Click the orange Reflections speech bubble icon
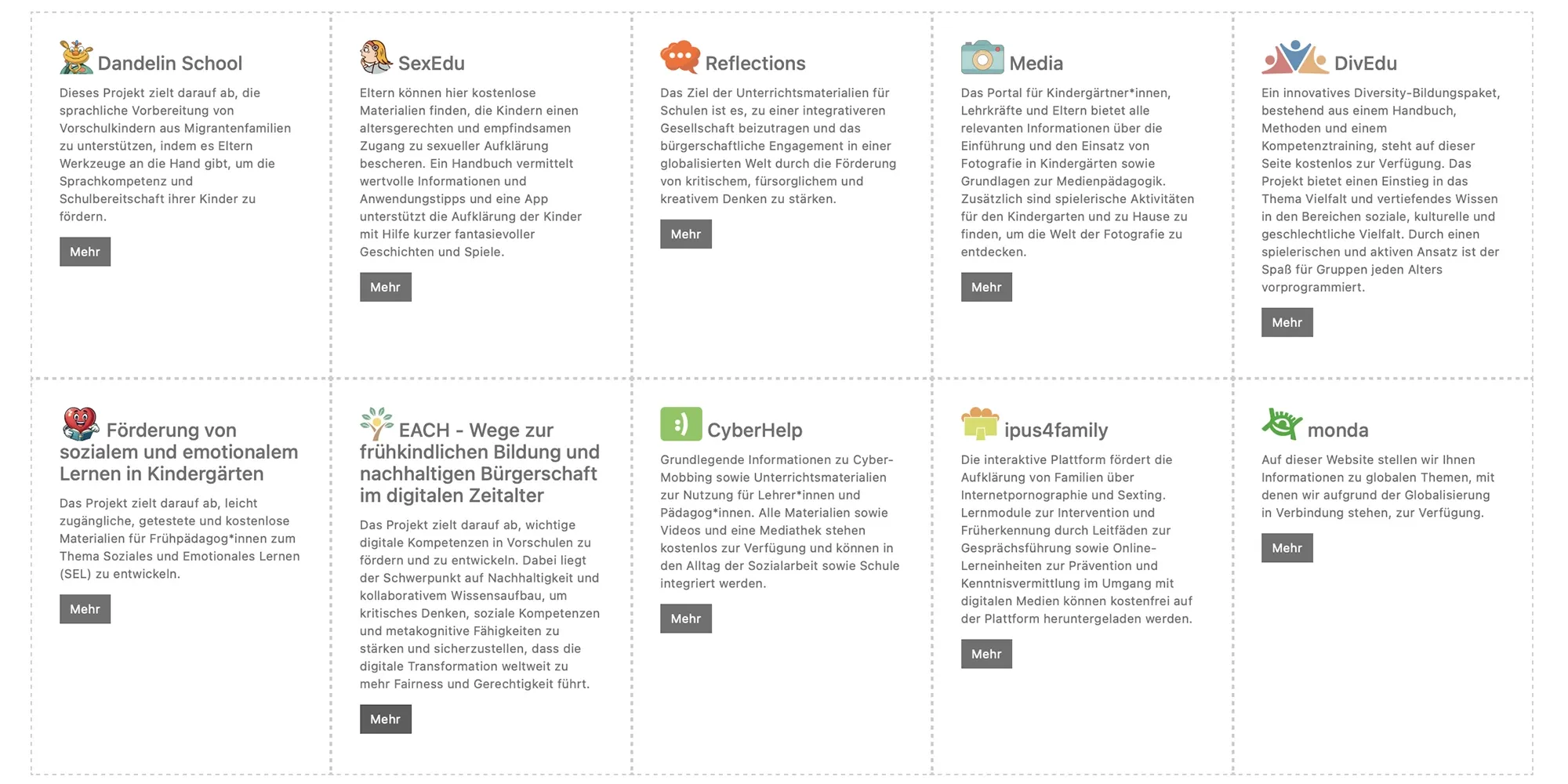This screenshot has width=1568, height=784. (680, 57)
